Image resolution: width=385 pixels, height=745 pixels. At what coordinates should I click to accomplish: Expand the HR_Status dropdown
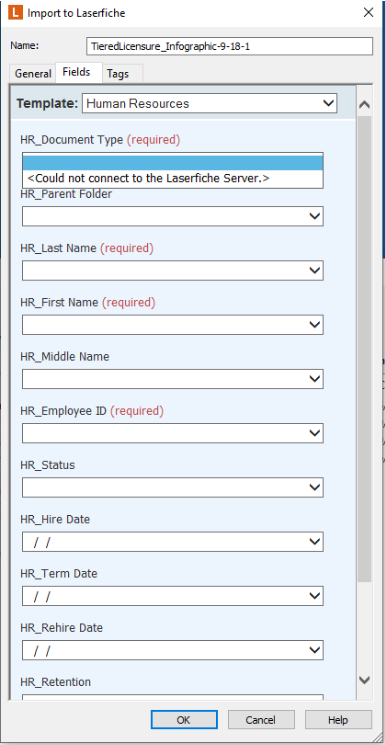314,487
